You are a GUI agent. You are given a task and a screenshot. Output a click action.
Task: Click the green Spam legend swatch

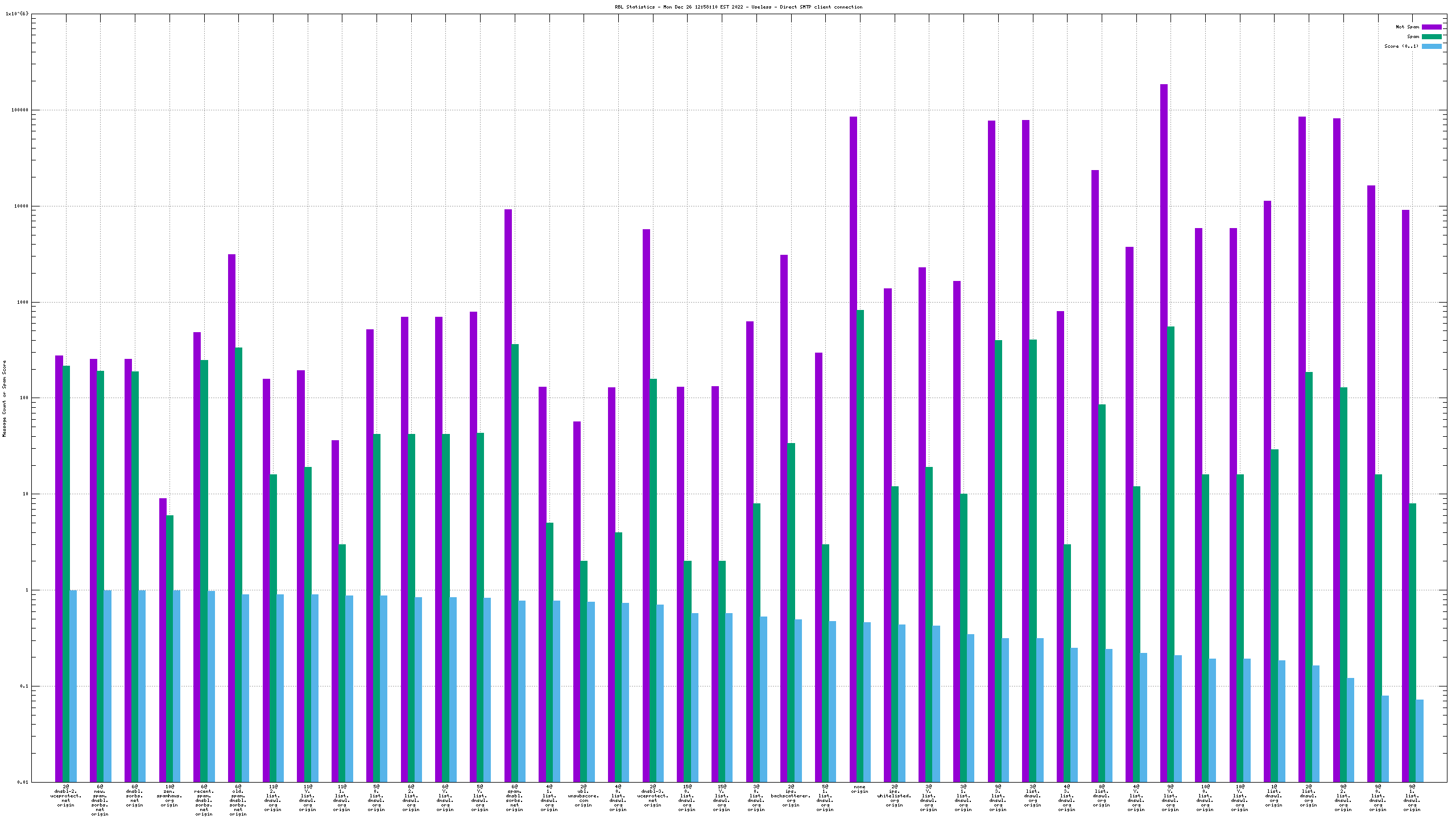click(1432, 36)
